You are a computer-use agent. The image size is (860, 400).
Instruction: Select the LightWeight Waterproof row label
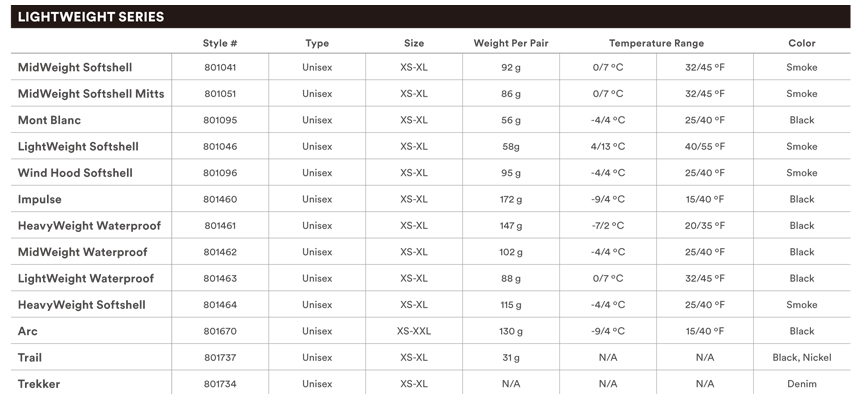(86, 278)
